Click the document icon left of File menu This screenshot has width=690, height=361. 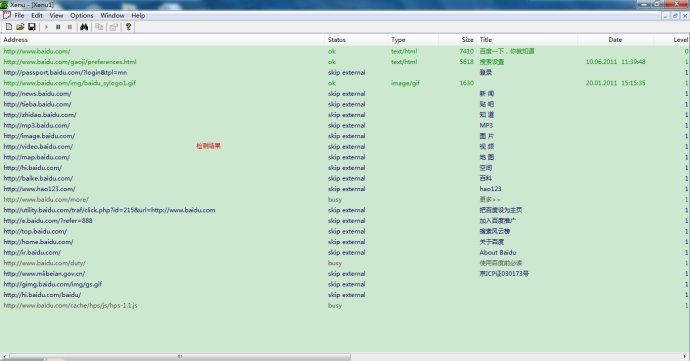click(6, 15)
